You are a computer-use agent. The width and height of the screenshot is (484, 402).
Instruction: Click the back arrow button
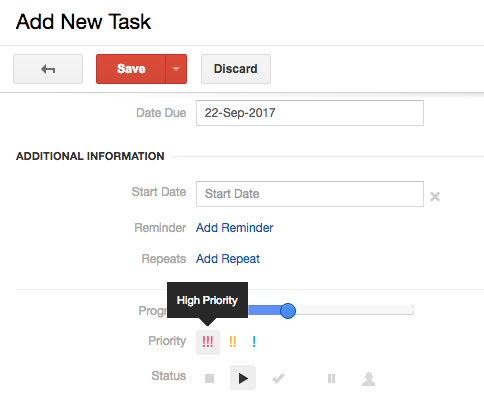pos(48,69)
